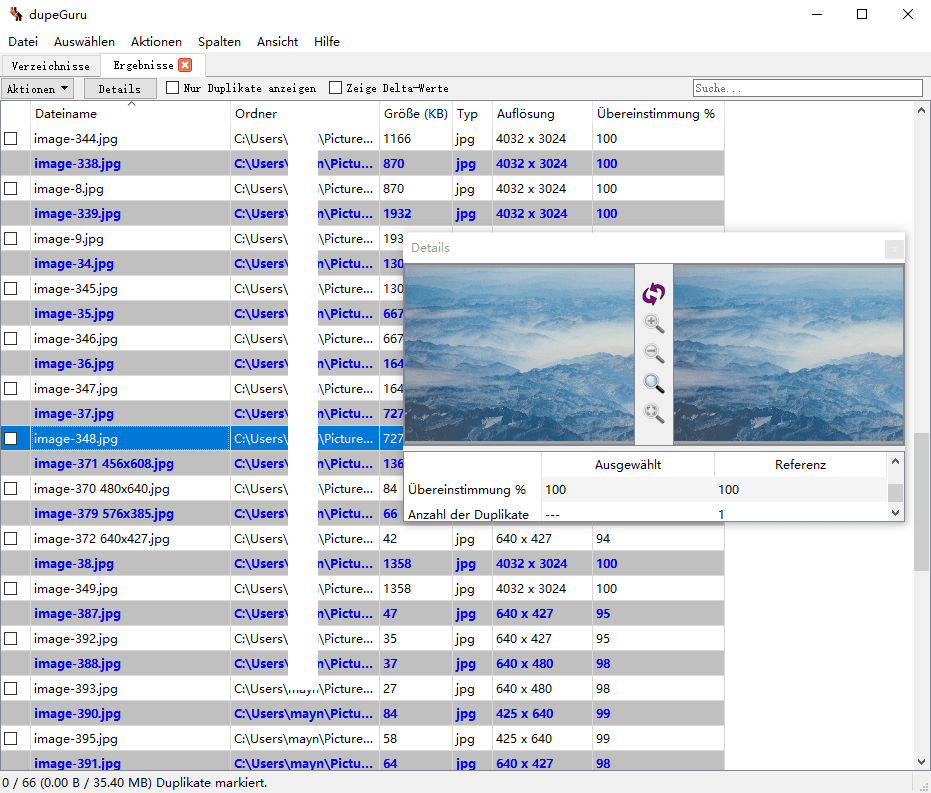This screenshot has width=931, height=793.
Task: Click the Details button
Action: [x=119, y=89]
